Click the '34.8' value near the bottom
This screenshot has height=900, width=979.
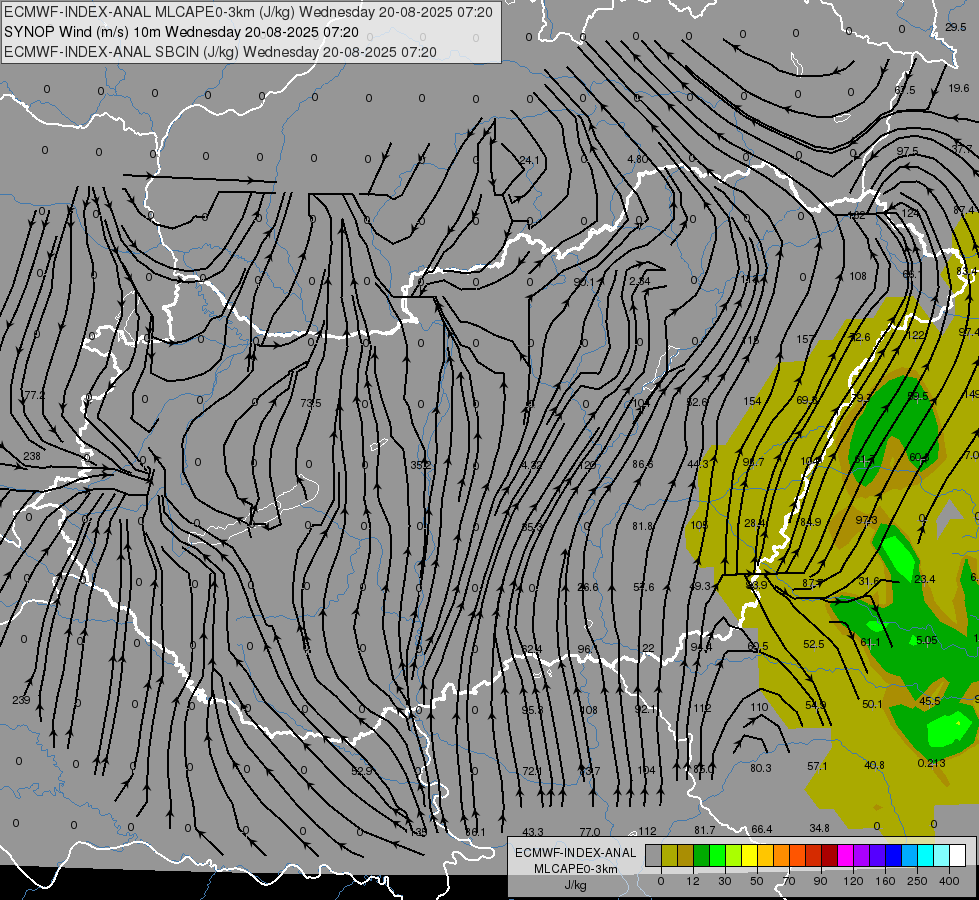(819, 828)
